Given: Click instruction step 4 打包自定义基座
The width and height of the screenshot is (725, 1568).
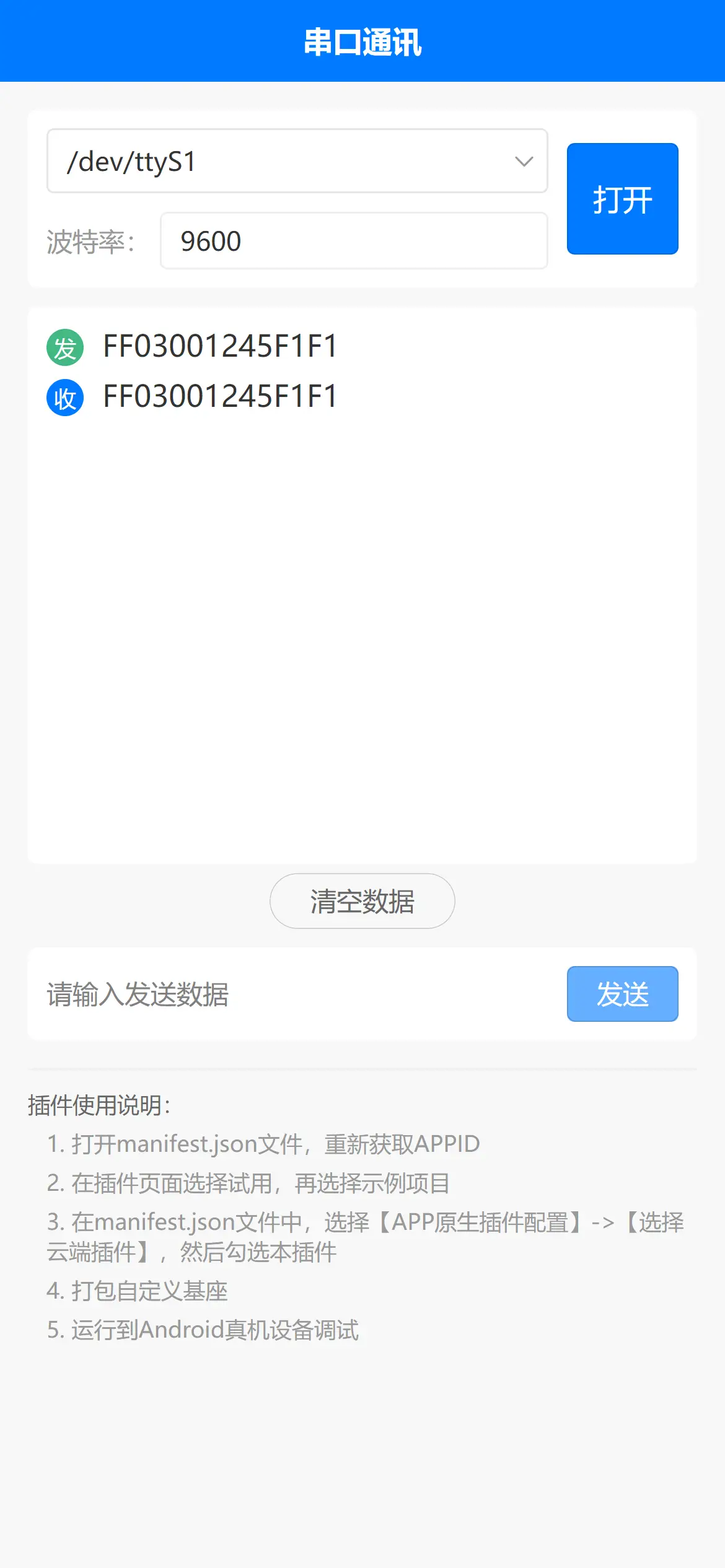Looking at the screenshot, I should coord(138,1291).
